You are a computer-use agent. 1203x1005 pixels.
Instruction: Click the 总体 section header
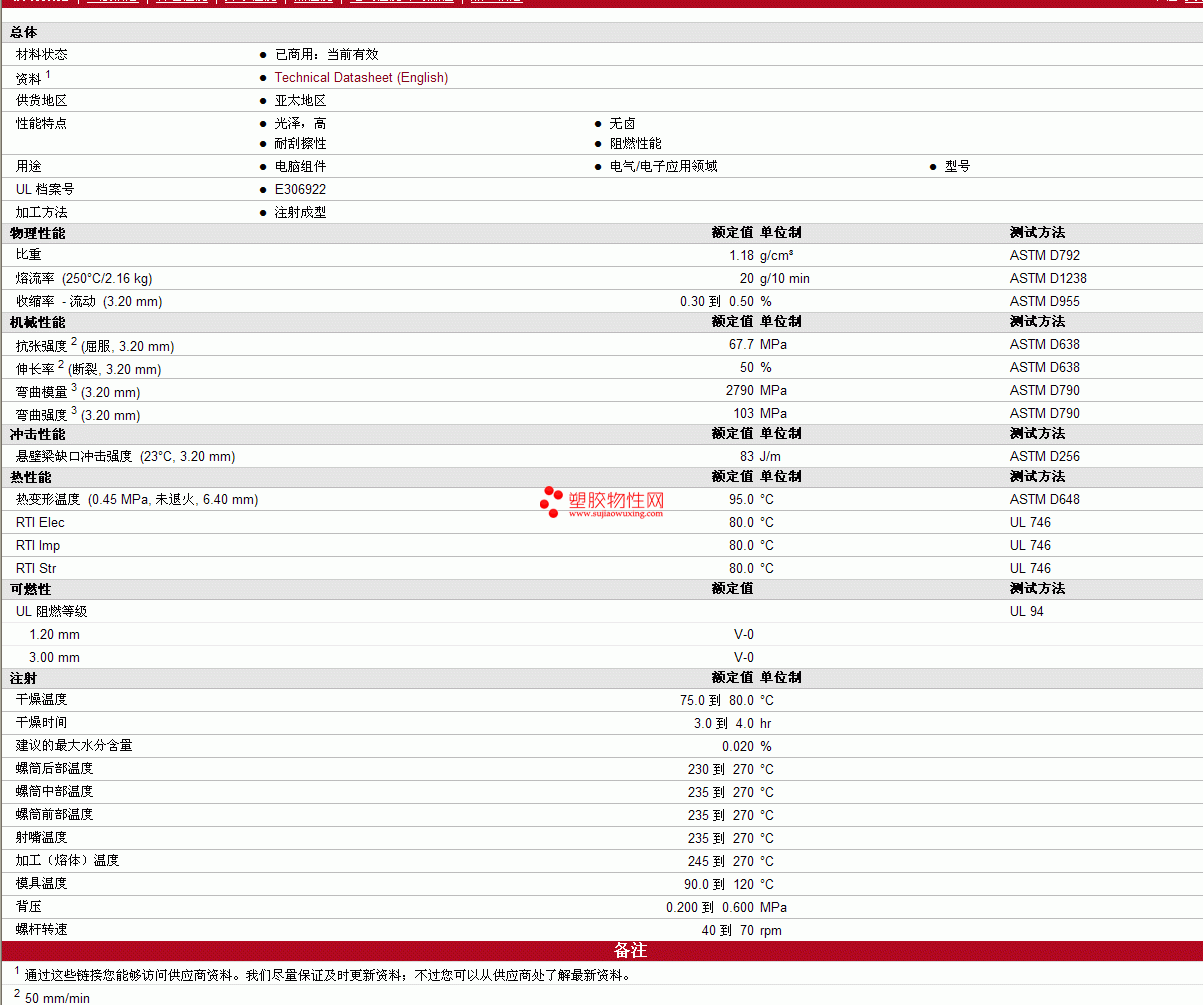tap(24, 33)
